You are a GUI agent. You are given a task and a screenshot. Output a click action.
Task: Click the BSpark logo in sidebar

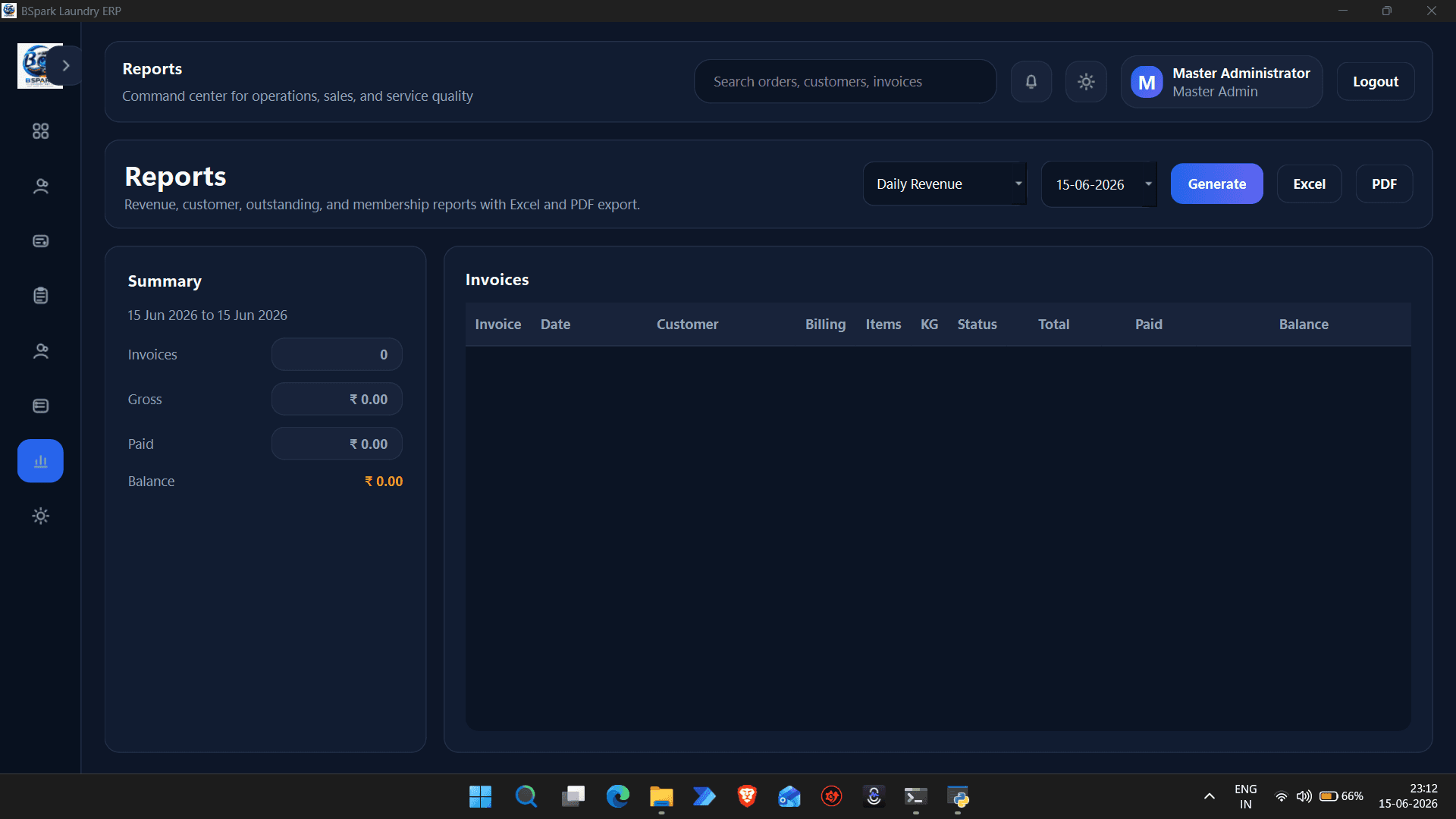pos(36,66)
